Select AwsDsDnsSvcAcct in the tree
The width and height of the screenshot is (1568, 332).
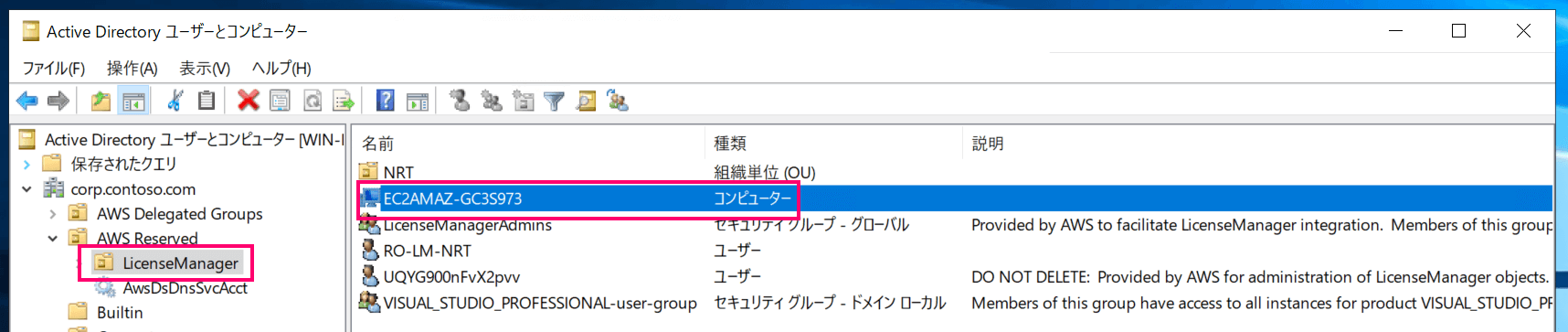(185, 288)
